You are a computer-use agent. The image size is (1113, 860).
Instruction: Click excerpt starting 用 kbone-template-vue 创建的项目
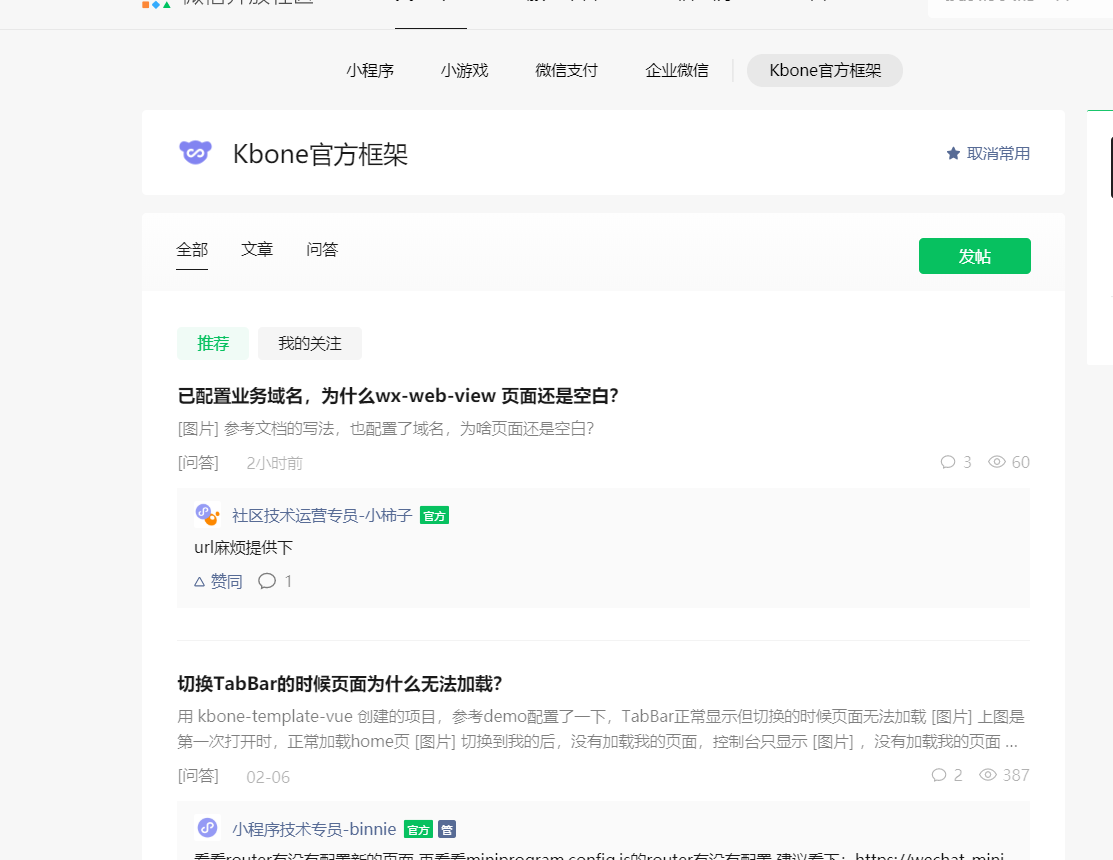click(x=601, y=729)
